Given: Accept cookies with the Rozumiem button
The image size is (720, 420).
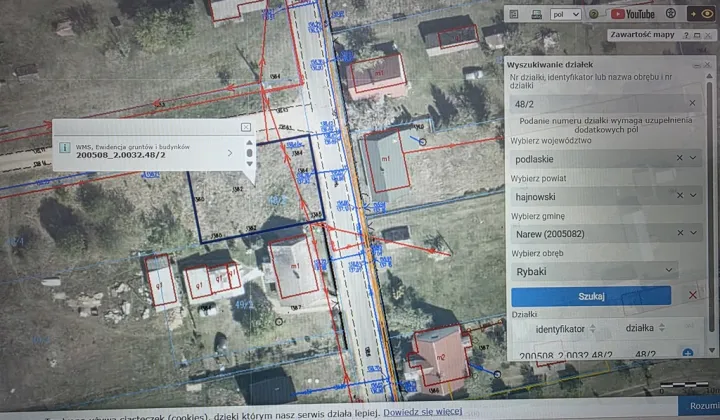Looking at the screenshot, I should [x=700, y=406].
